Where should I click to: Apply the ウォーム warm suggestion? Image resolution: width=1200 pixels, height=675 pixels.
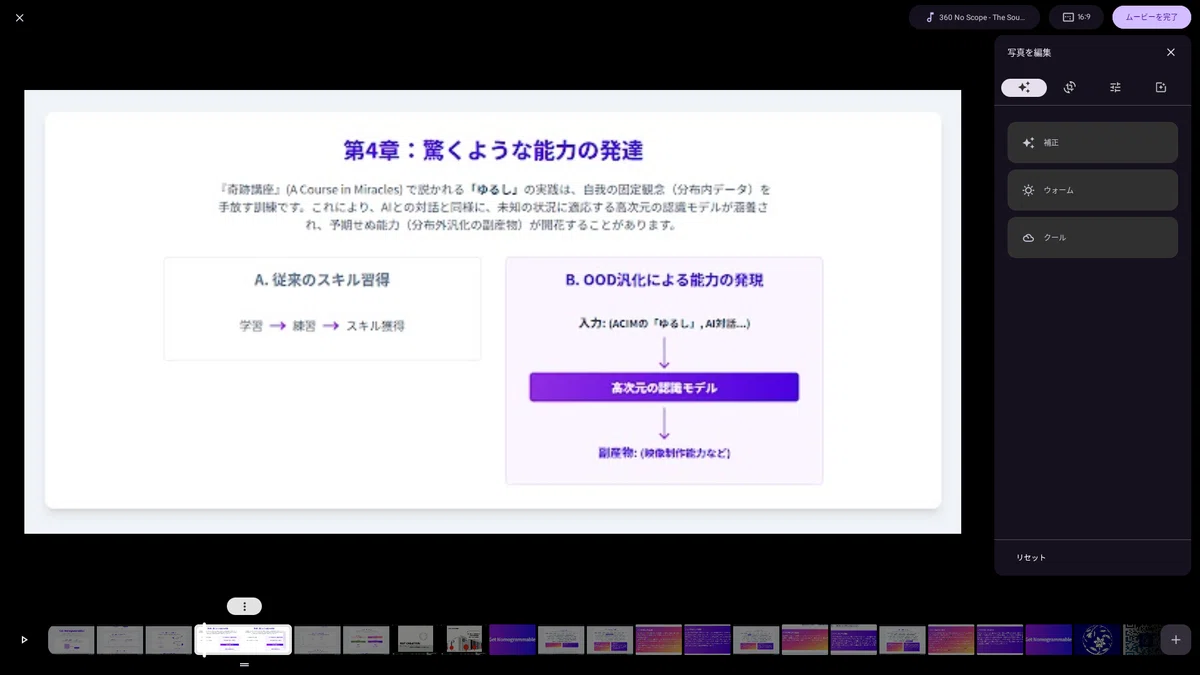click(x=1092, y=190)
